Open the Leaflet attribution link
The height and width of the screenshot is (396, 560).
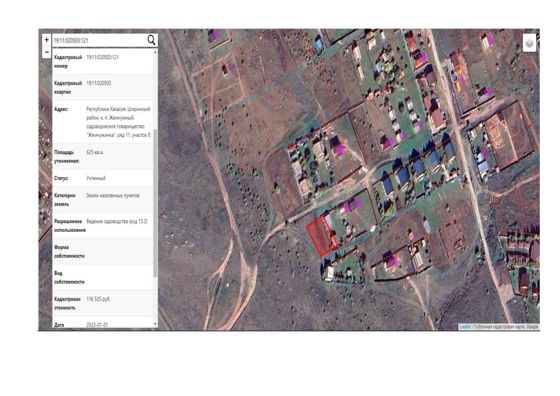coord(465,327)
